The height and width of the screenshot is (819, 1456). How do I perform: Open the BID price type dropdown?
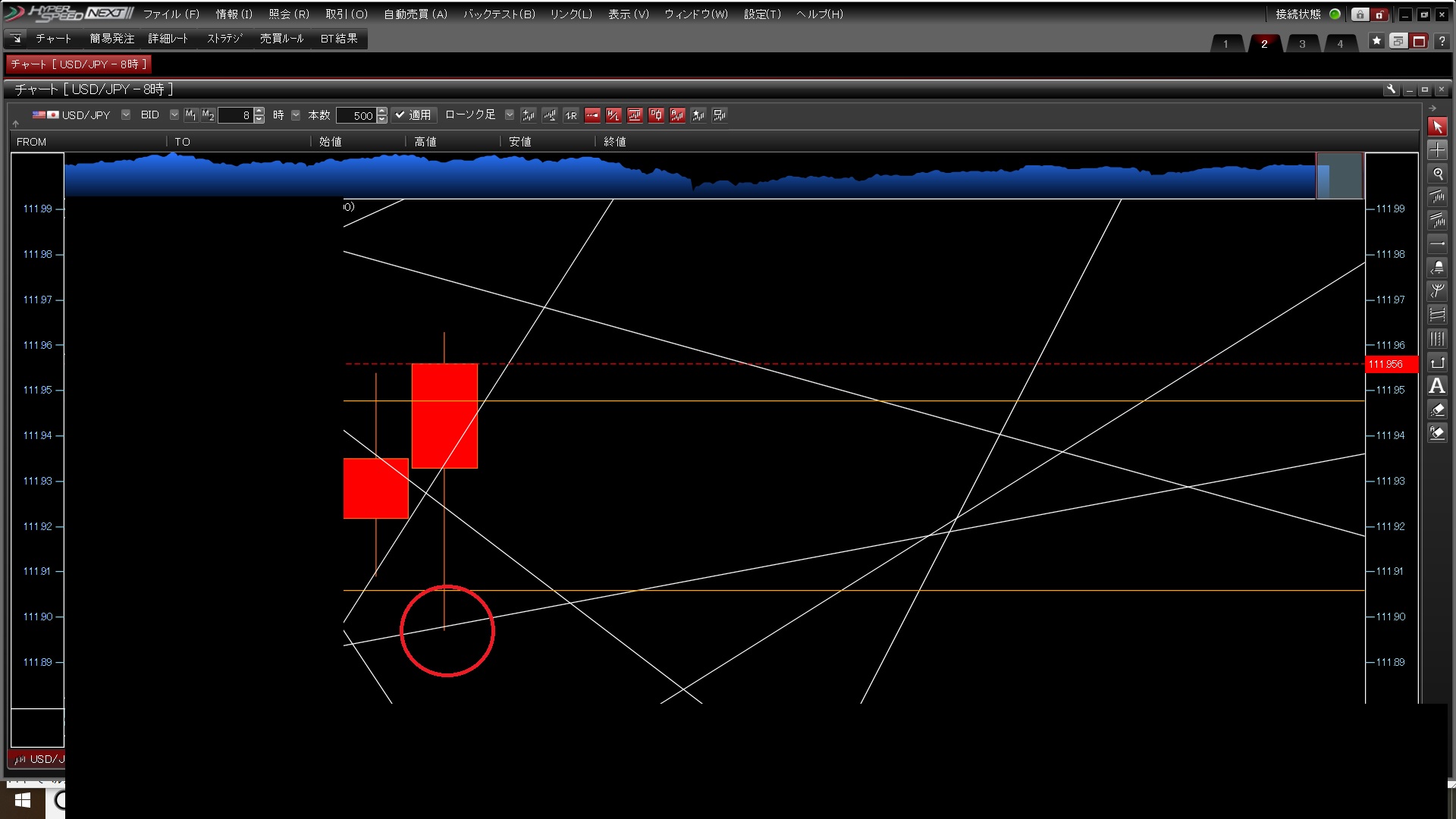click(174, 115)
